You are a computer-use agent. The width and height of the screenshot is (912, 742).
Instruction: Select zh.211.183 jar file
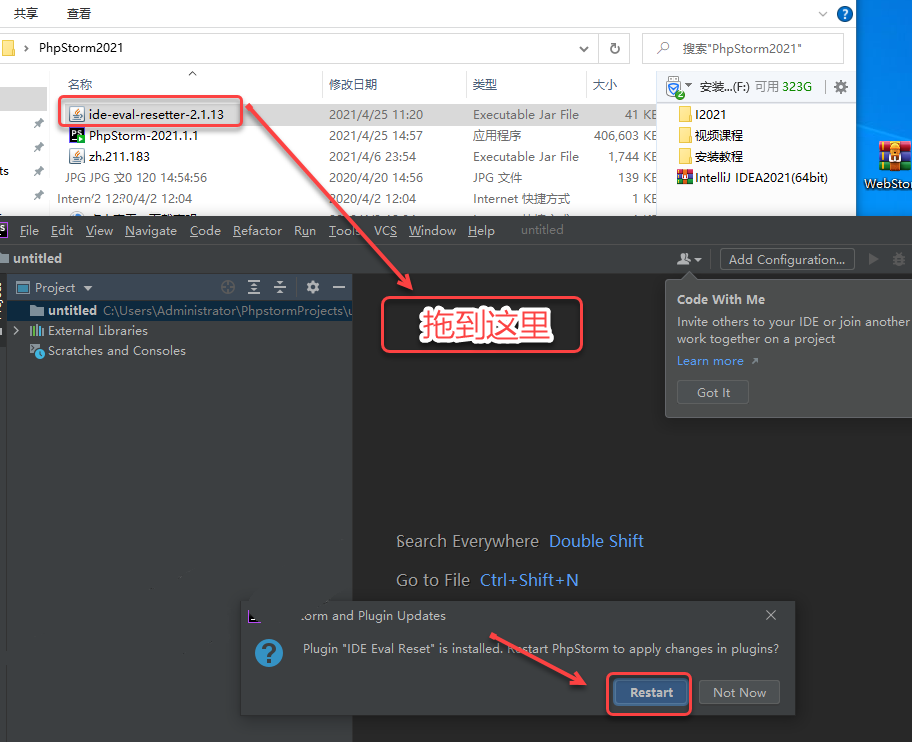tap(119, 156)
